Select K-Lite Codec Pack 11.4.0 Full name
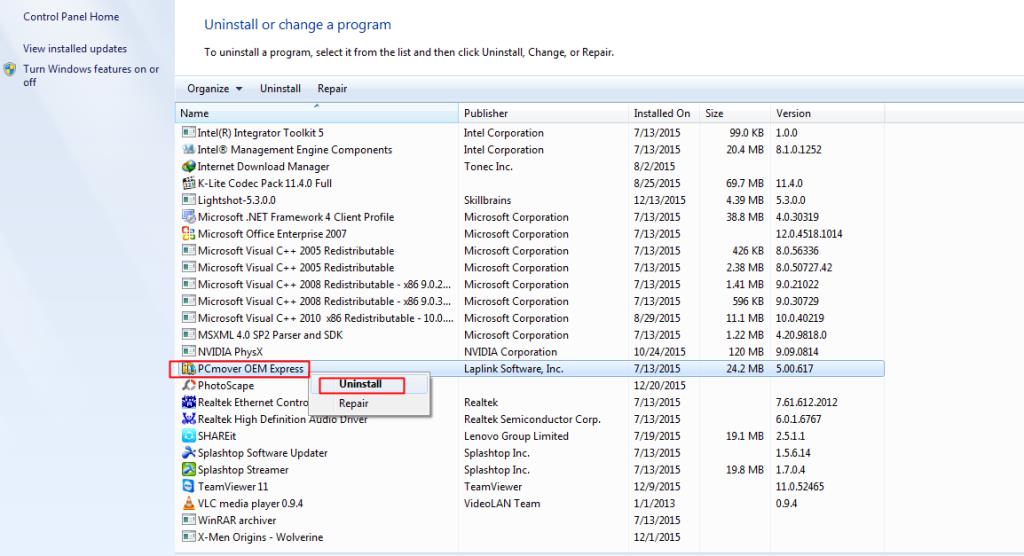 coord(264,184)
